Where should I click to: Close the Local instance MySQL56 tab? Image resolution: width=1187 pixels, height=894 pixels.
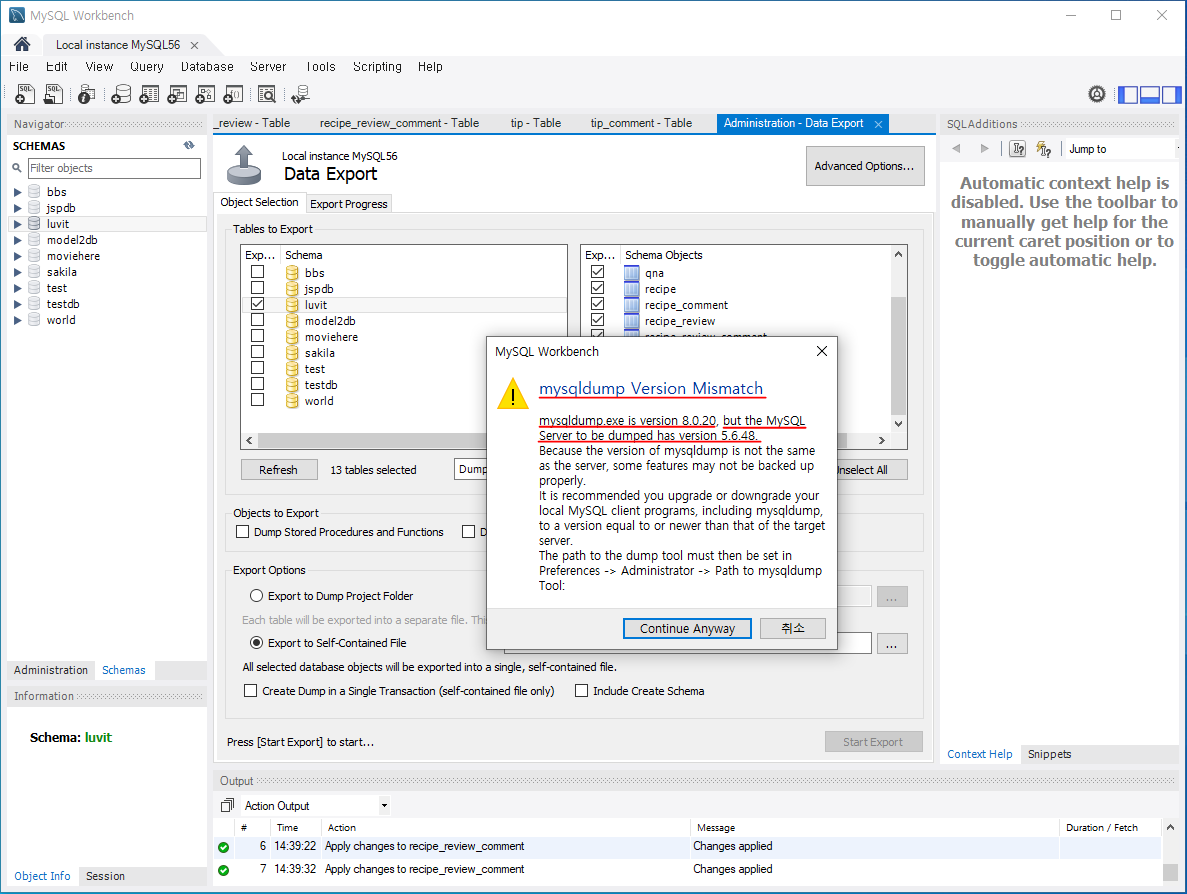[195, 45]
